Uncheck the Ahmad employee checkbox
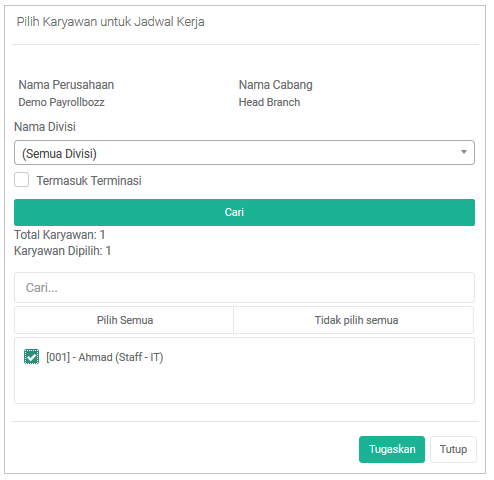 31,357
